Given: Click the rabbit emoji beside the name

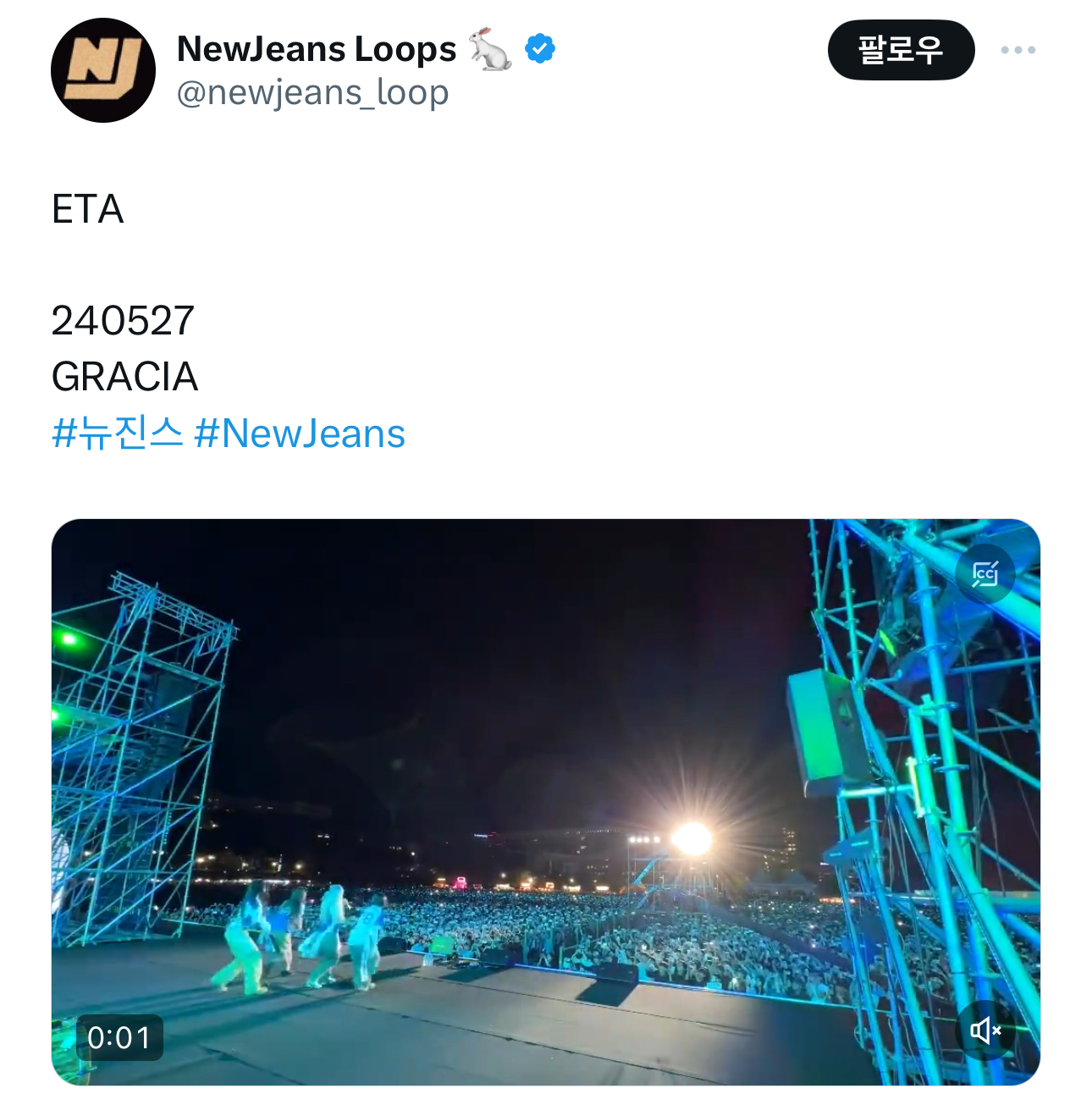Looking at the screenshot, I should [x=490, y=49].
